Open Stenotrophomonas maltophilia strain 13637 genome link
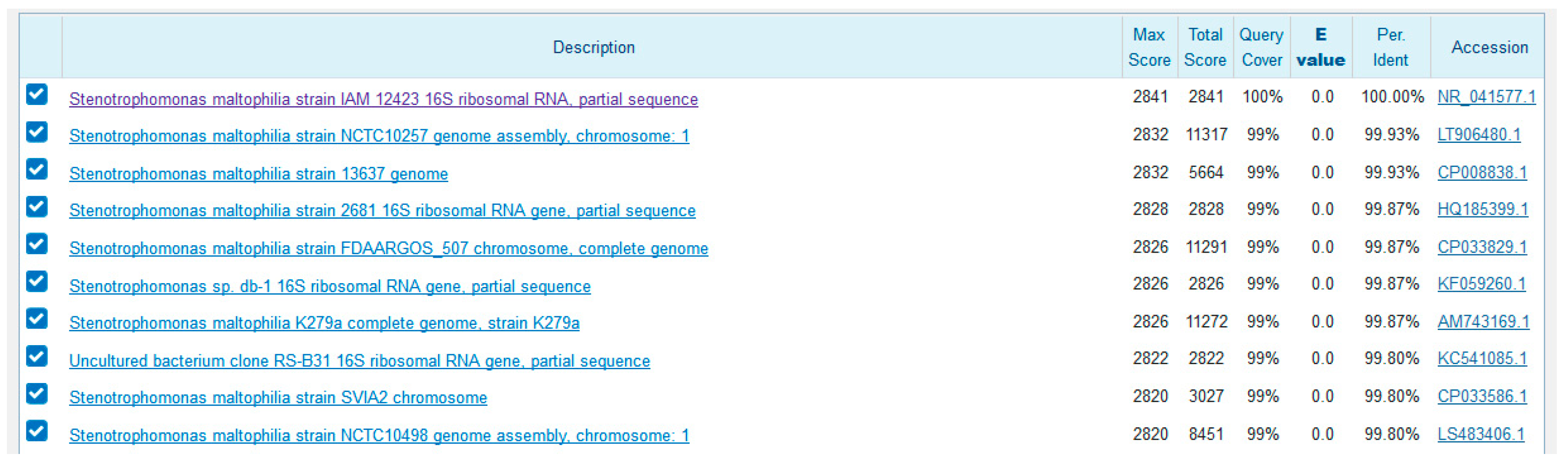 tap(258, 174)
